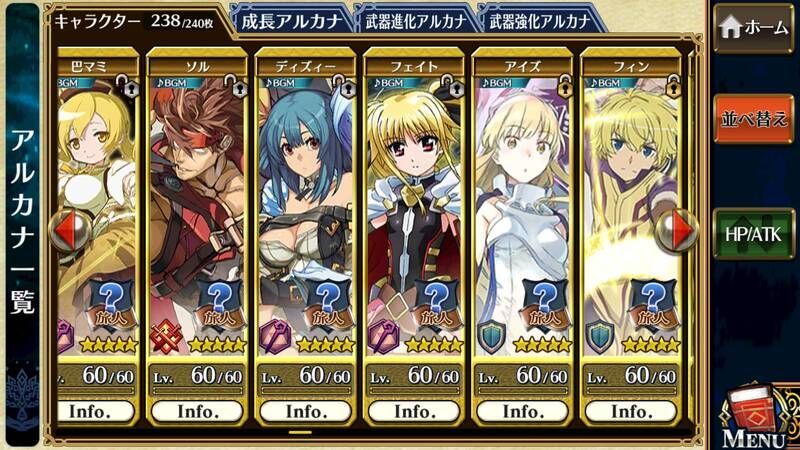
Task: Show next characters with right red arrow
Action: point(678,231)
